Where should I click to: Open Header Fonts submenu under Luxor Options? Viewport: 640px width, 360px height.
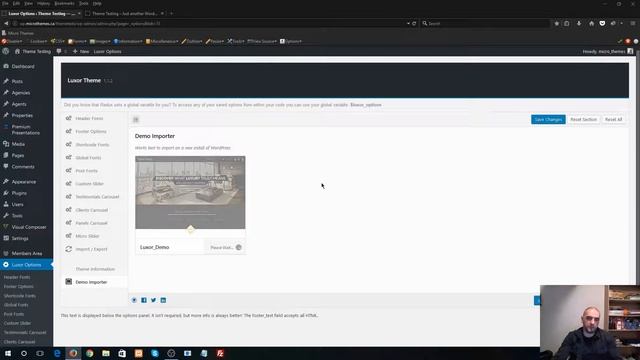pos(17,277)
